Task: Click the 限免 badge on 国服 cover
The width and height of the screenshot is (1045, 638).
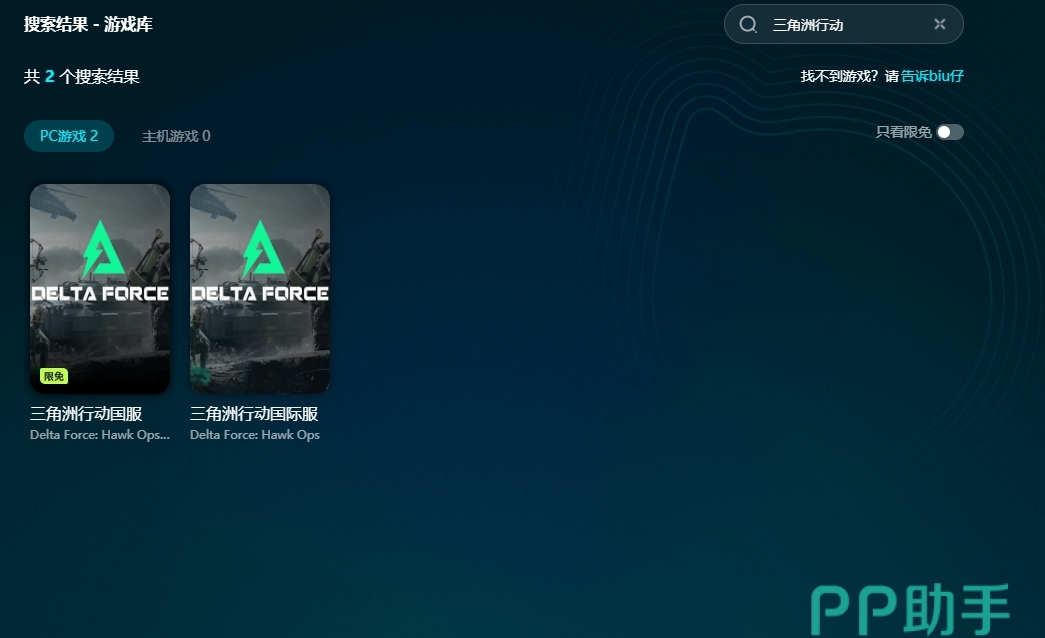Action: [x=54, y=376]
